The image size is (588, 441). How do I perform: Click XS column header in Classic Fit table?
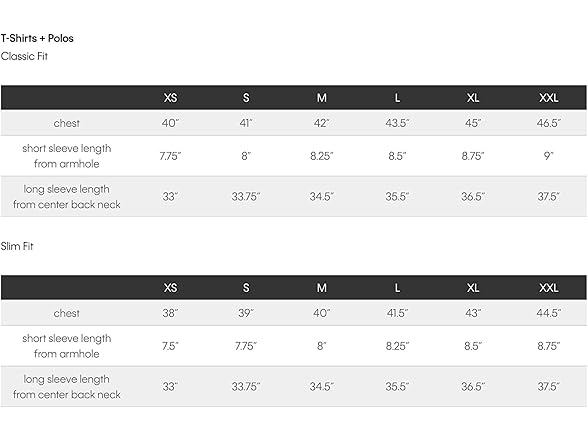pos(170,98)
